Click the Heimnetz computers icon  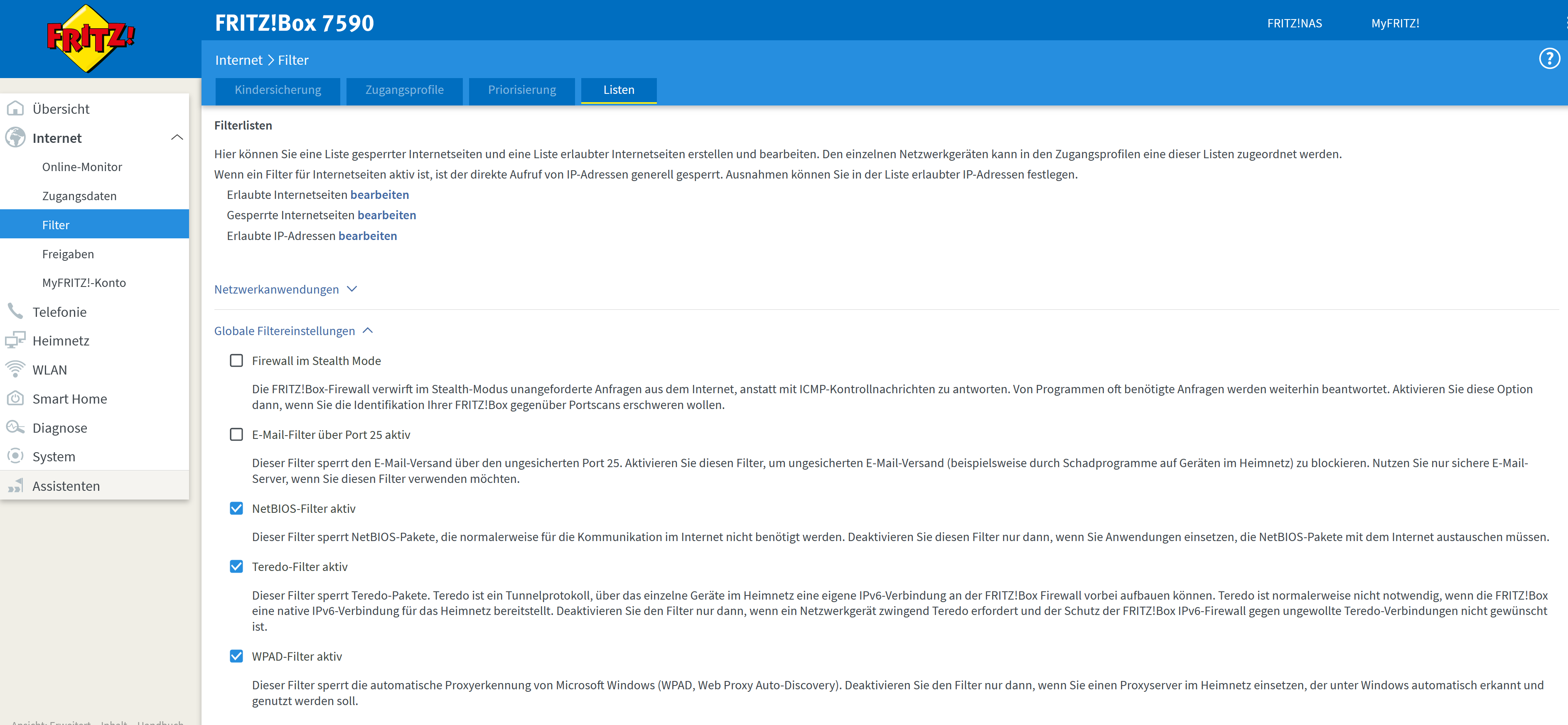tap(15, 340)
